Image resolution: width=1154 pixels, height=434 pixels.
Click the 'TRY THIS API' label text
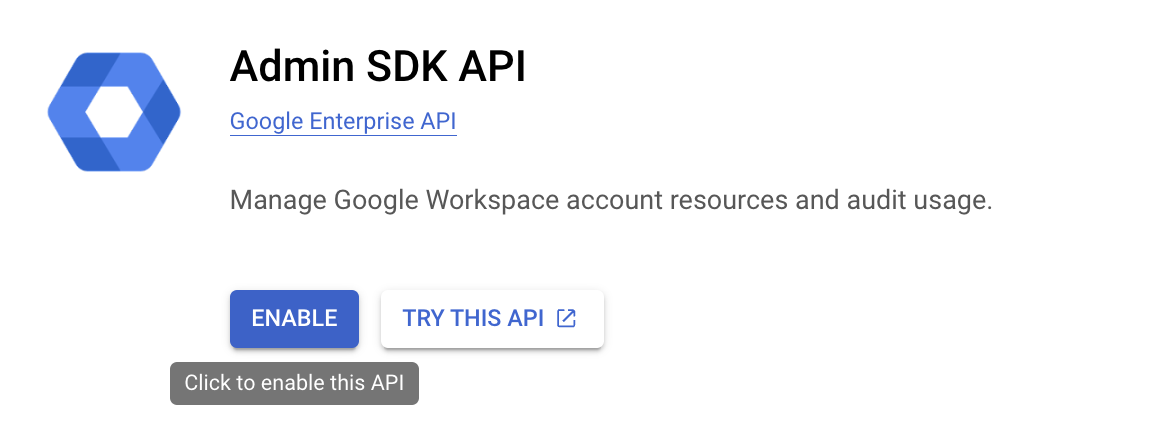[473, 319]
